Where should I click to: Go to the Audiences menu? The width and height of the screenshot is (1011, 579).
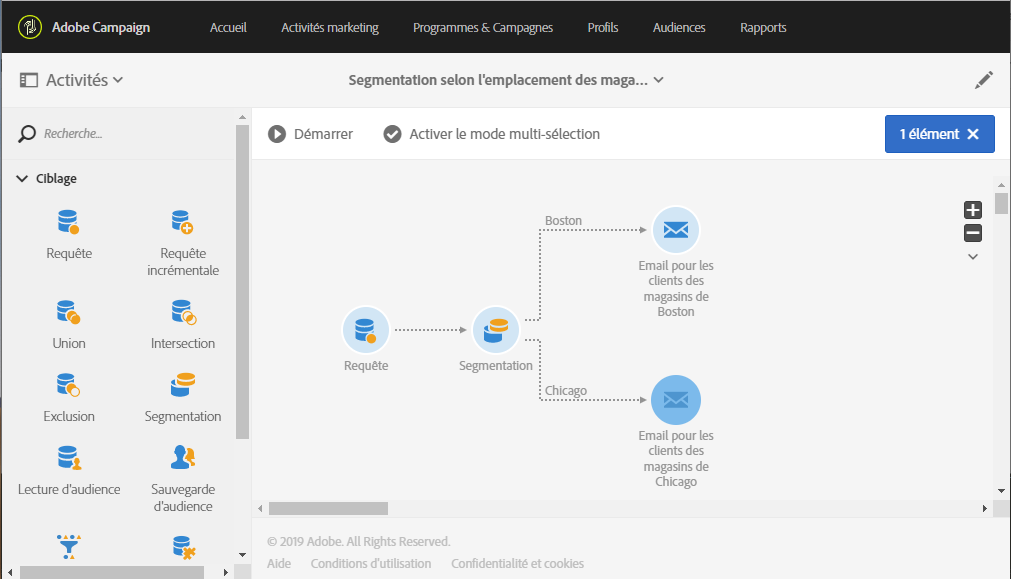coord(679,27)
